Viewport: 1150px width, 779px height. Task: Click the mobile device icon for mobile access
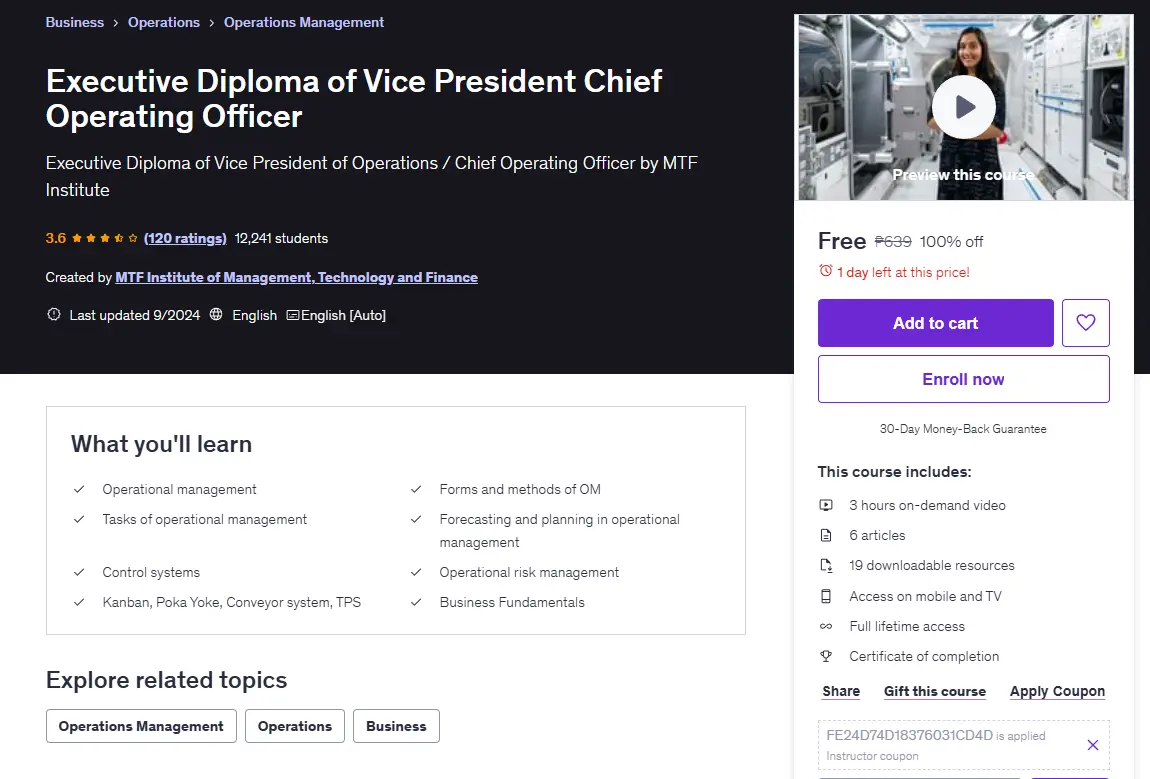[x=826, y=596]
